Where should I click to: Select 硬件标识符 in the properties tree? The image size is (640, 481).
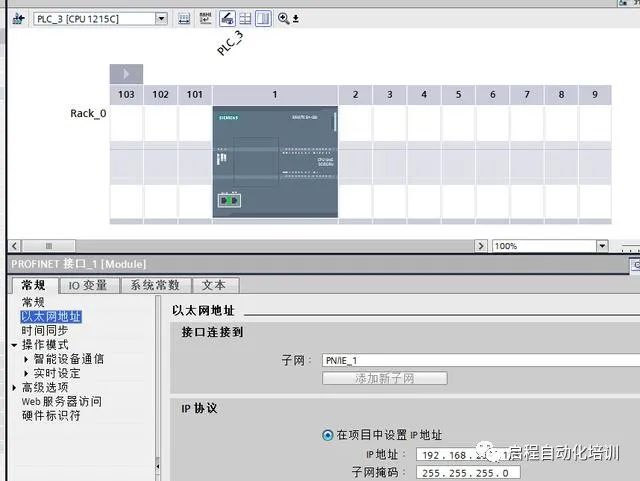[51, 416]
